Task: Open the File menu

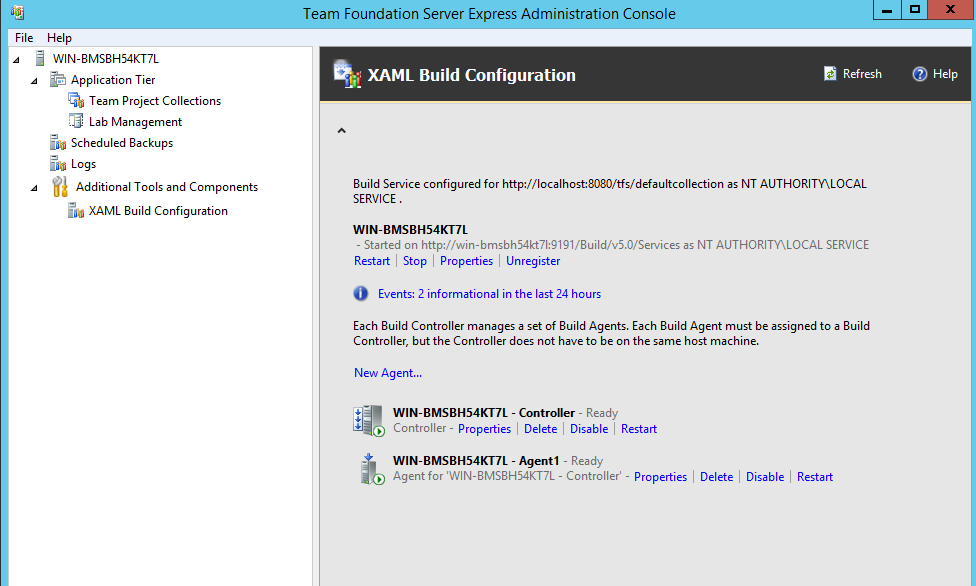Action: point(24,38)
